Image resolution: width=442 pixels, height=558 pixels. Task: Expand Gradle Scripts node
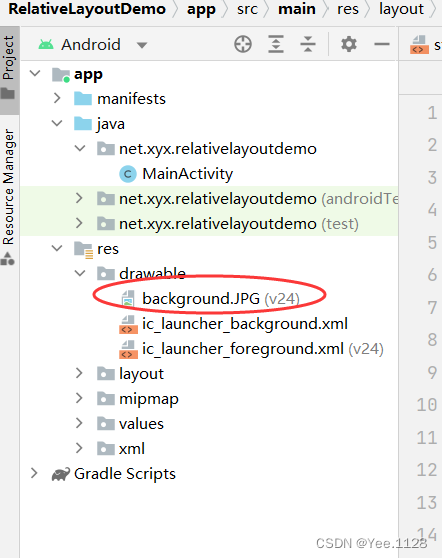pos(34,473)
